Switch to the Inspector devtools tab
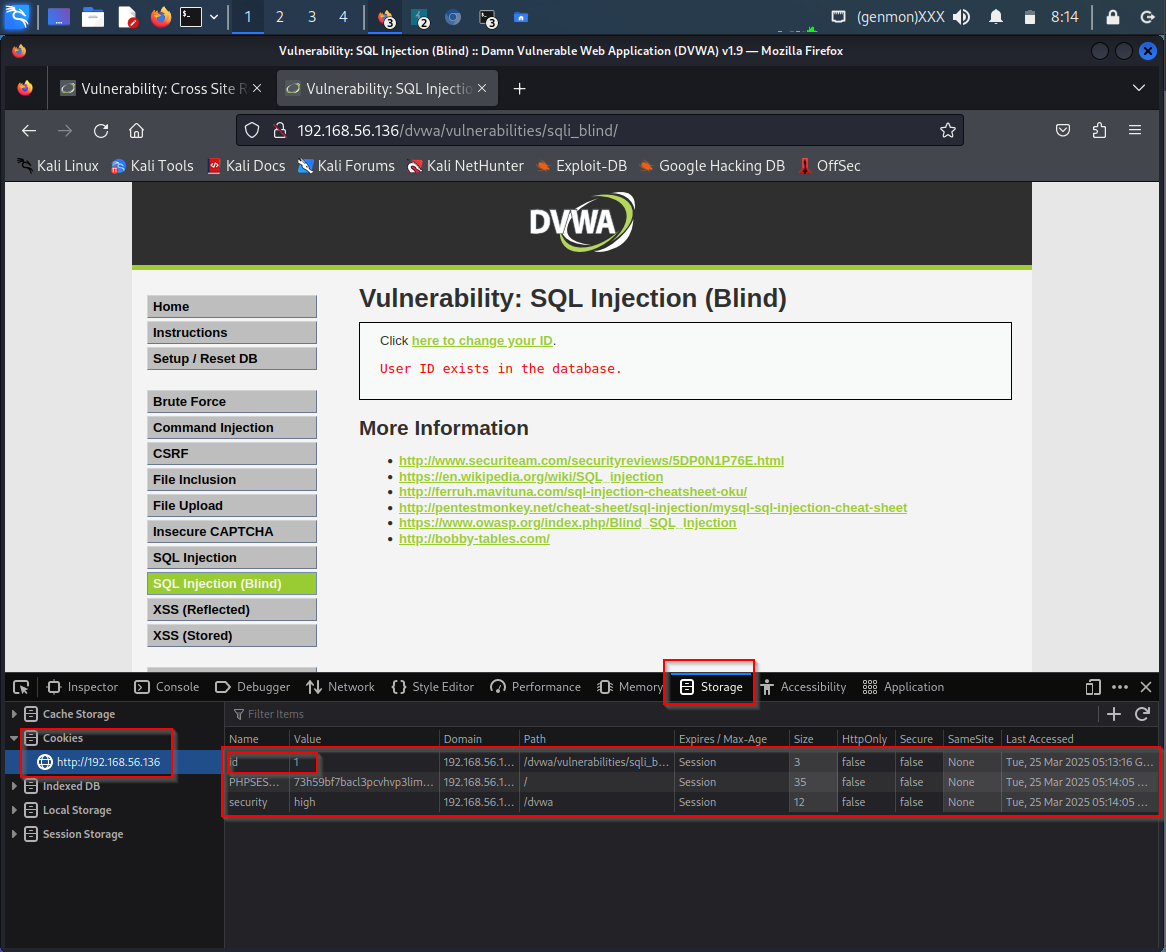 (x=83, y=687)
